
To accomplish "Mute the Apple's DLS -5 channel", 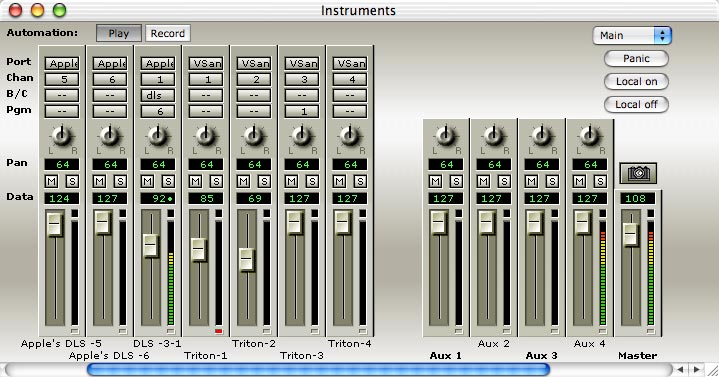I will click(x=52, y=182).
